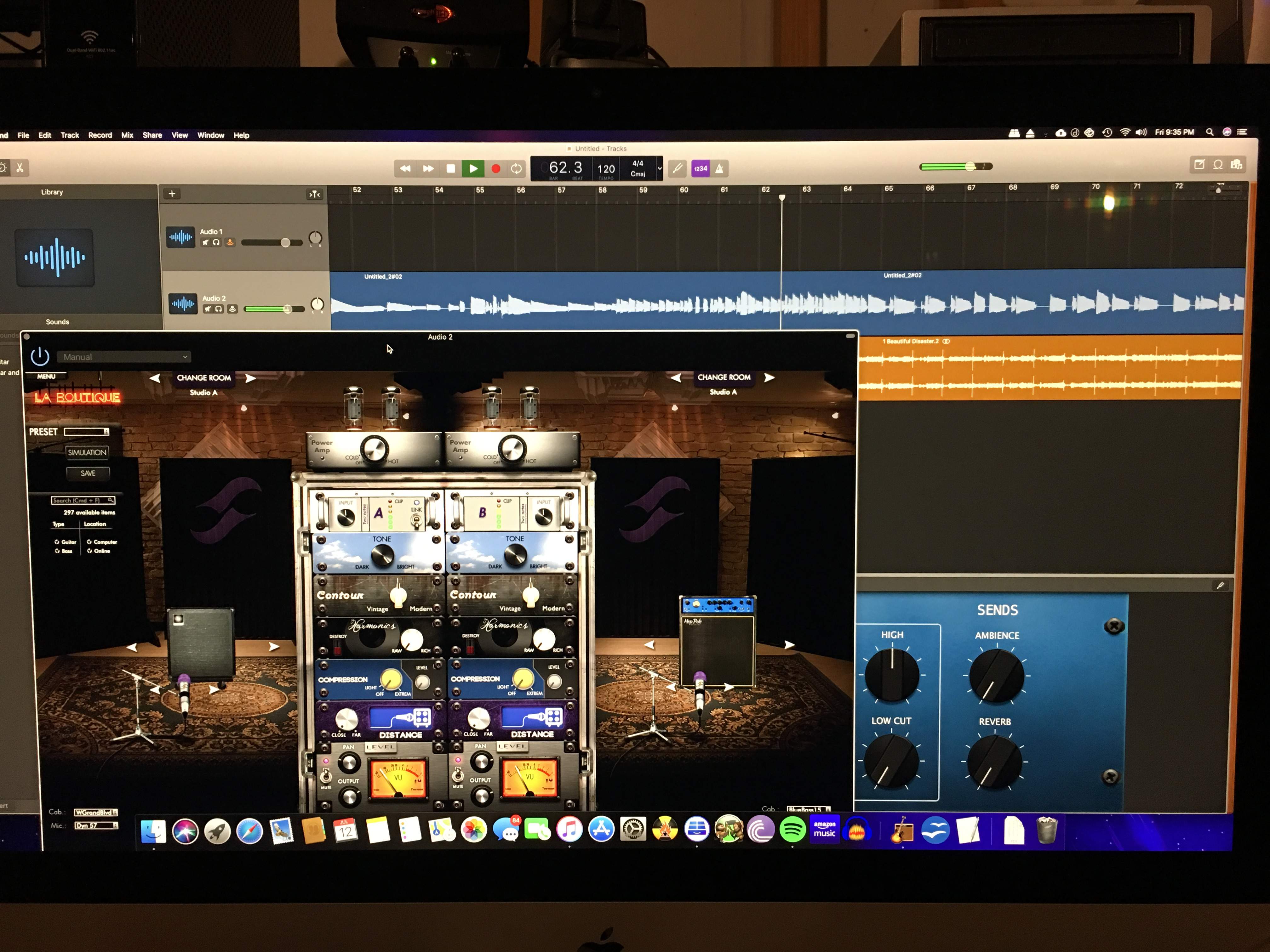The width and height of the screenshot is (1270, 952).
Task: Click the Audio 2 pan knob
Action: 317,305
